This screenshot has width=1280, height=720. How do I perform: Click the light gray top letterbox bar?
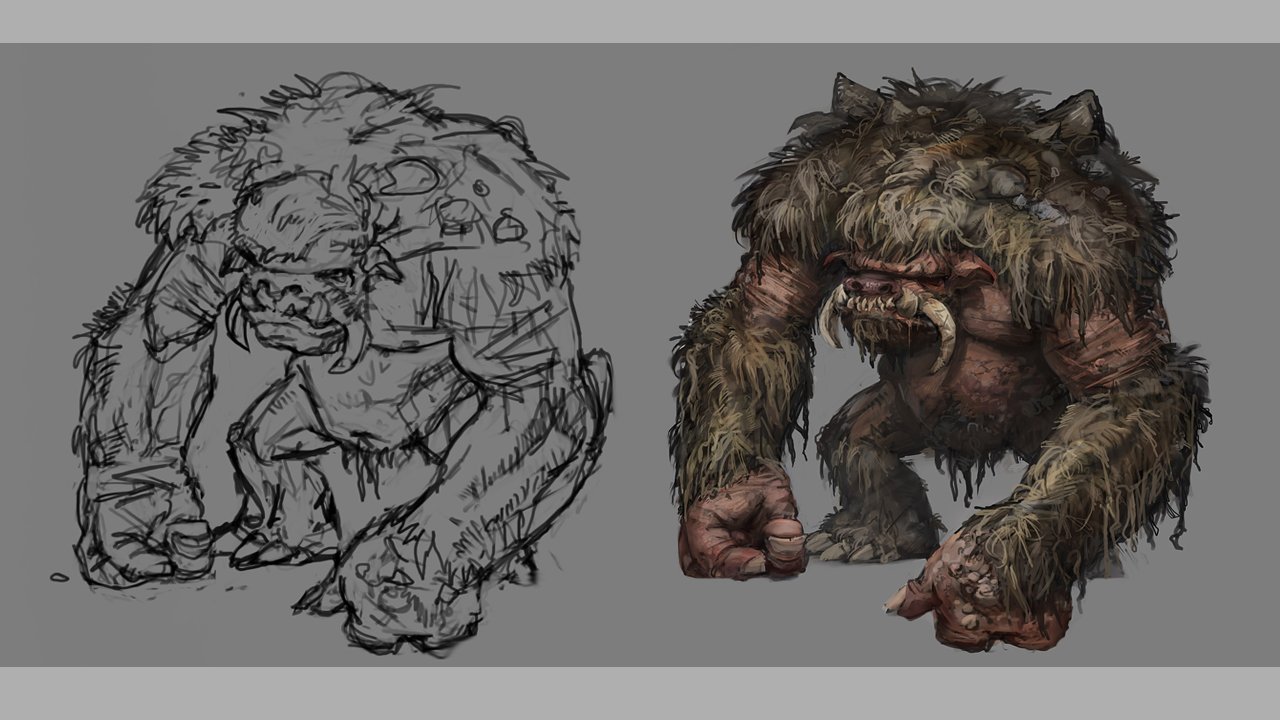(640, 21)
